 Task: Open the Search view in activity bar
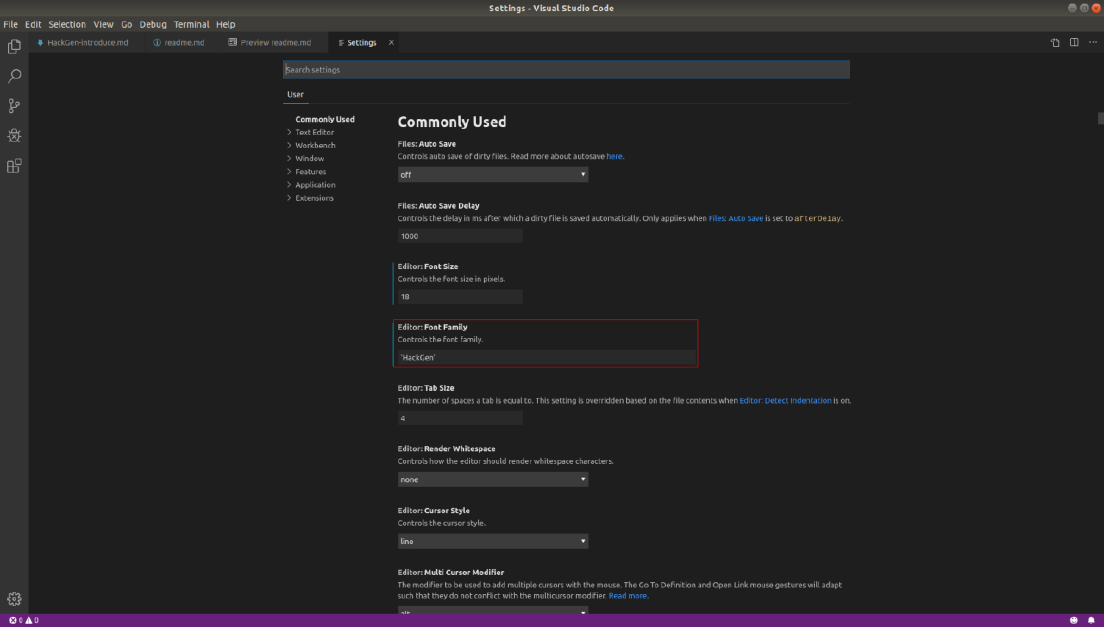pyautogui.click(x=14, y=76)
